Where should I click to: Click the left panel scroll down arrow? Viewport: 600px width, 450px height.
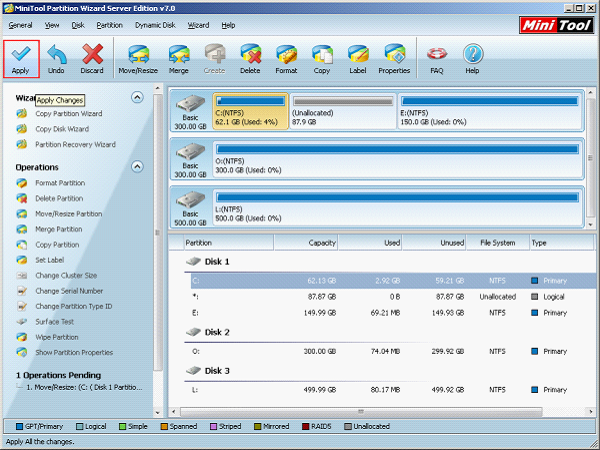[158, 413]
